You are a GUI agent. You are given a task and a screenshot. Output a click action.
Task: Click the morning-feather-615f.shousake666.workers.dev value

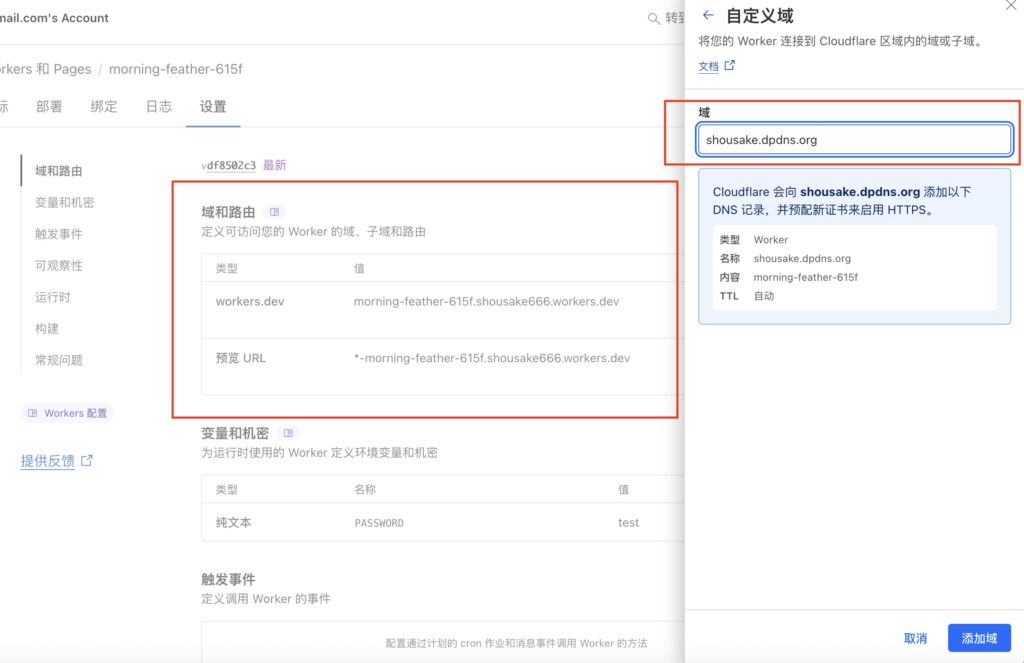click(487, 301)
